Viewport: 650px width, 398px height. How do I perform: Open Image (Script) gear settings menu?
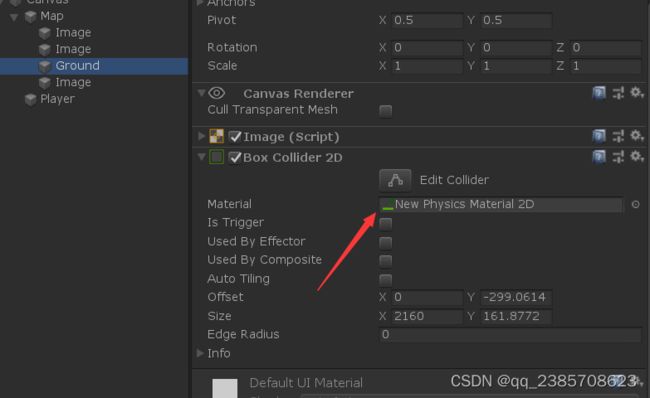[636, 136]
